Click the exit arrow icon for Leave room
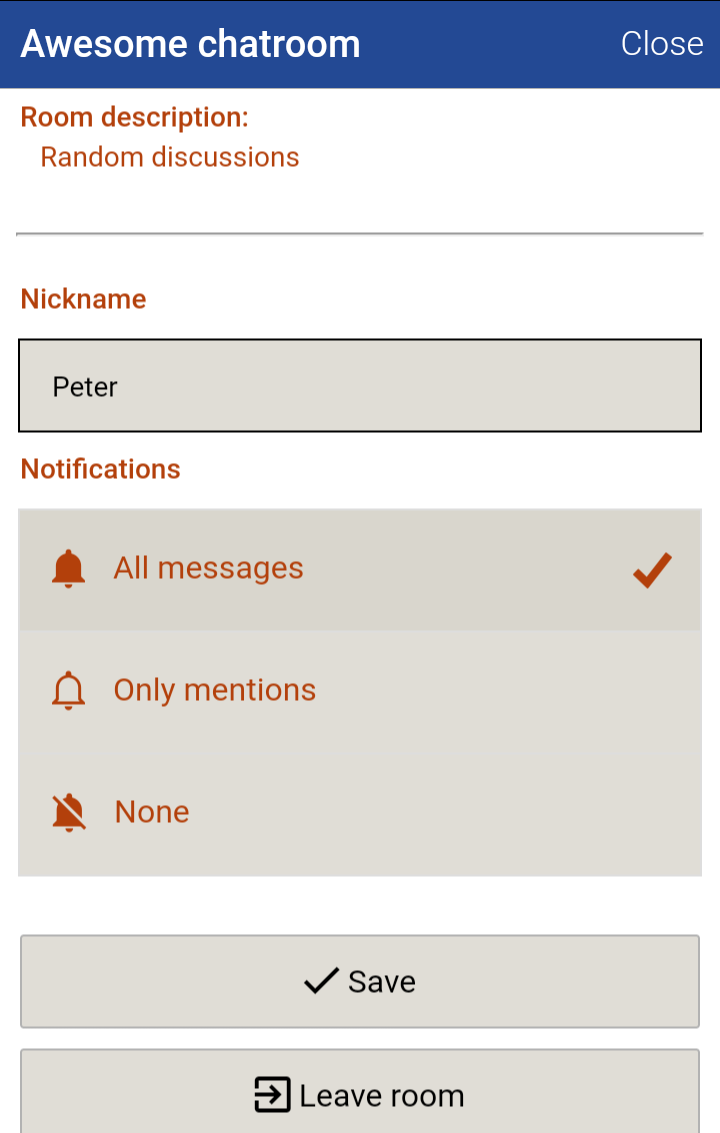Image resolution: width=720 pixels, height=1133 pixels. click(x=272, y=1095)
